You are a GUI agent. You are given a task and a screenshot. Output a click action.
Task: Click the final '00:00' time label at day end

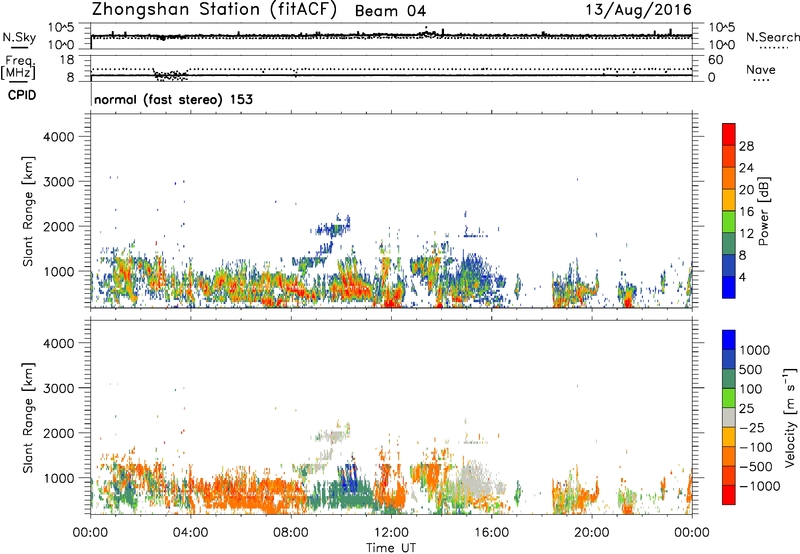click(x=692, y=533)
